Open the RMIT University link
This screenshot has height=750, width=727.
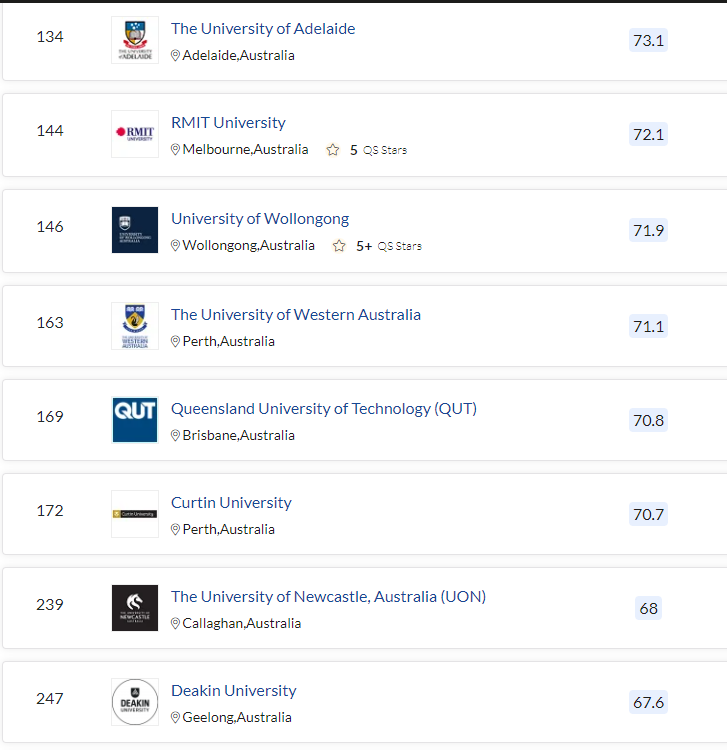tap(228, 122)
